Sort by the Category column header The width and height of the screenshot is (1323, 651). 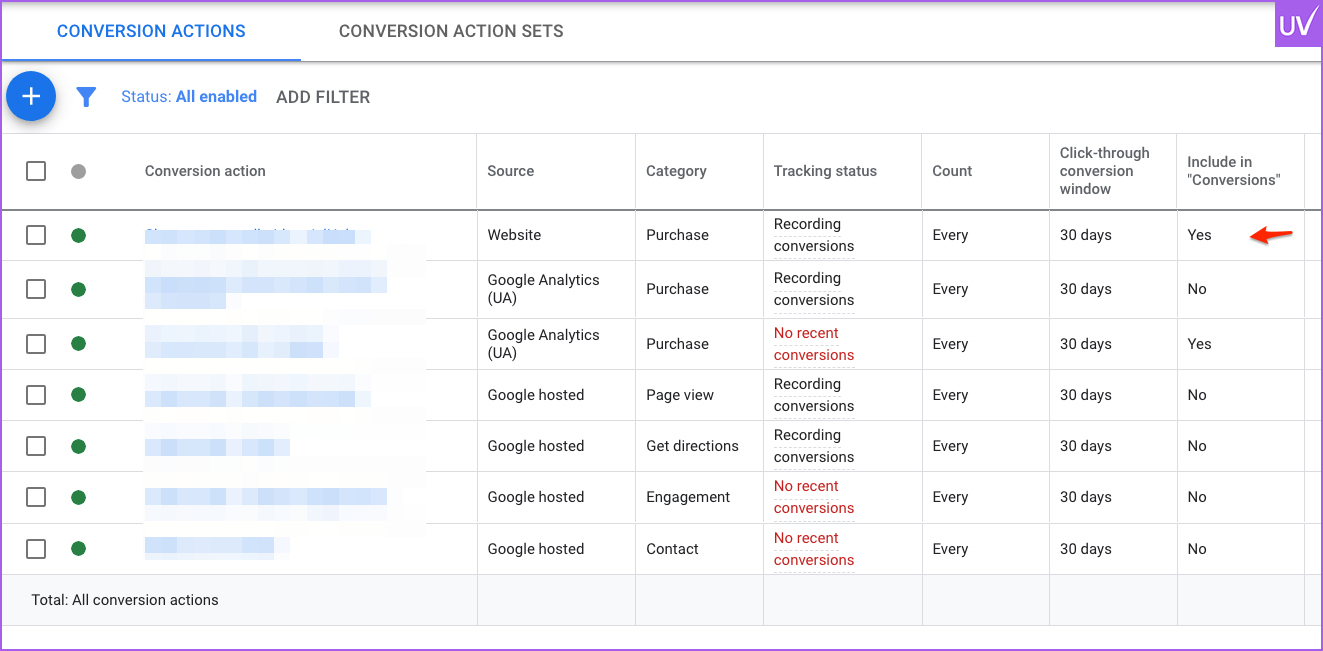(676, 171)
